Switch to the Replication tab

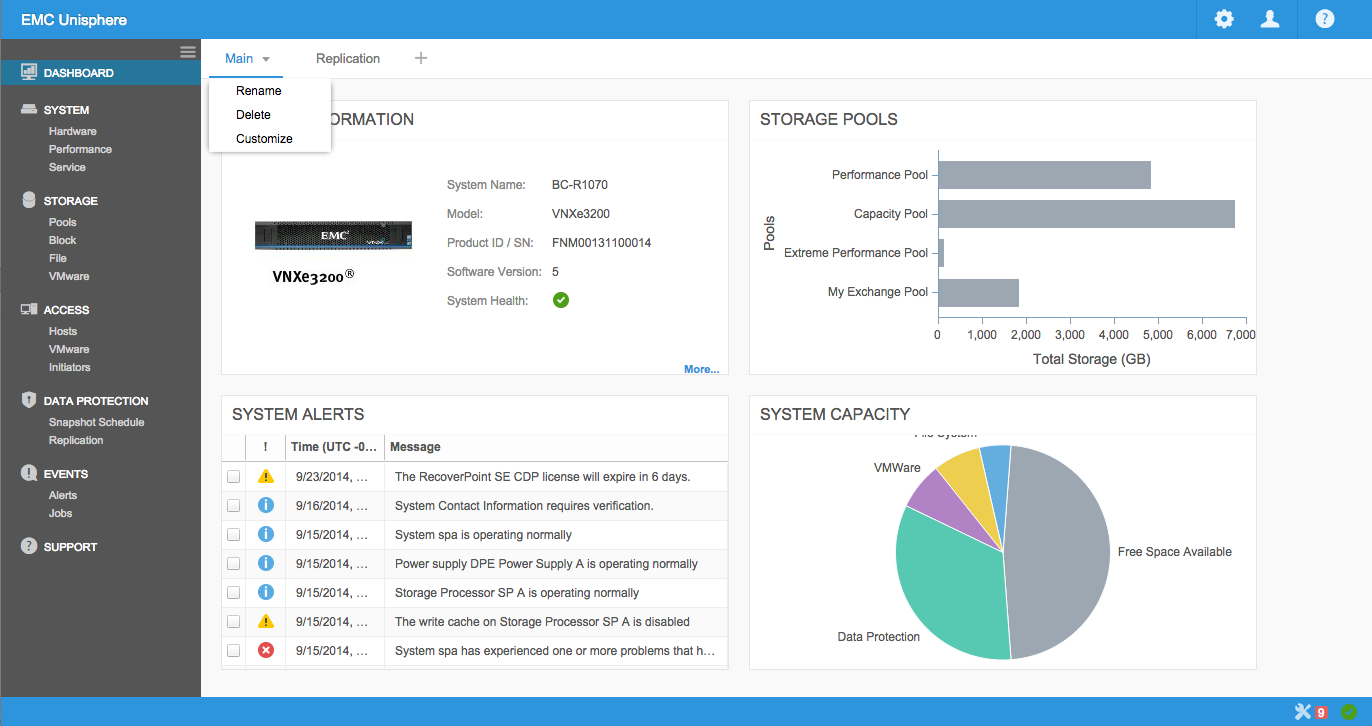click(348, 58)
